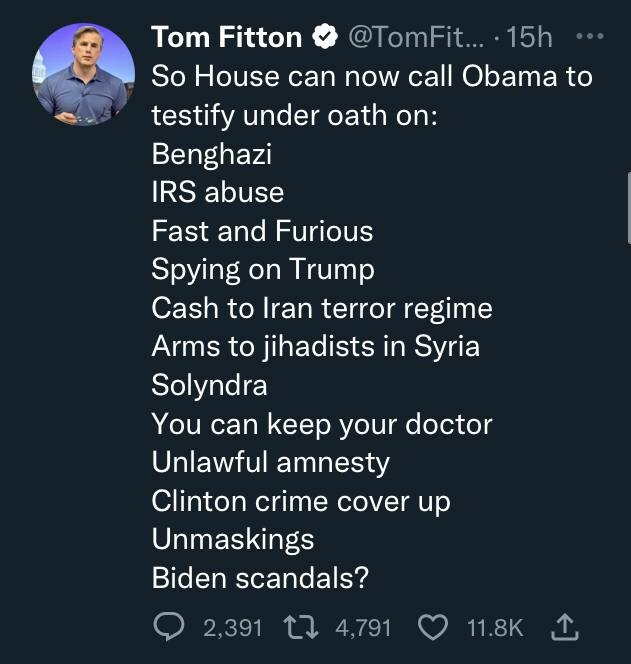This screenshot has width=631, height=664.
Task: Open Tom Fitton's profile picture
Action: click(x=85, y=73)
